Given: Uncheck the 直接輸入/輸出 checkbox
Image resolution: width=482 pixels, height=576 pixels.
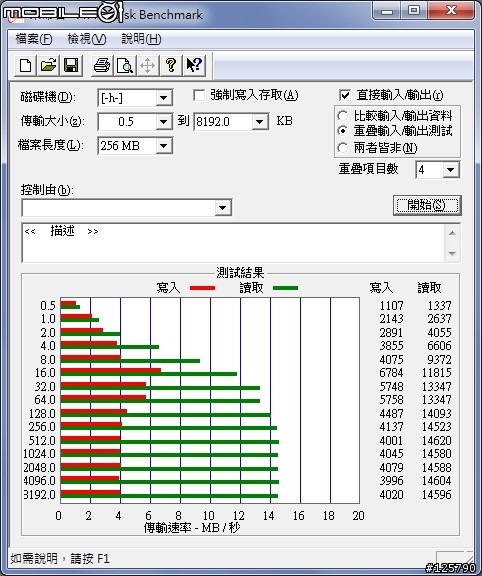Looking at the screenshot, I should tap(345, 96).
